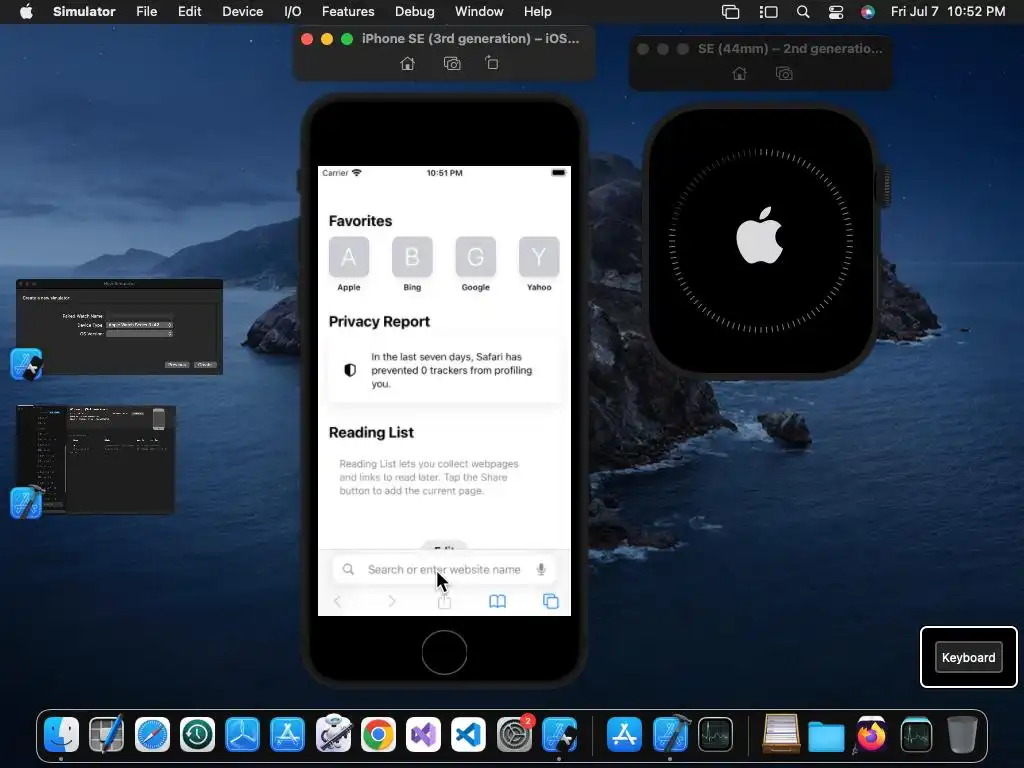The image size is (1024, 768).
Task: Open Visual Studio purple icon in dock
Action: [423, 735]
